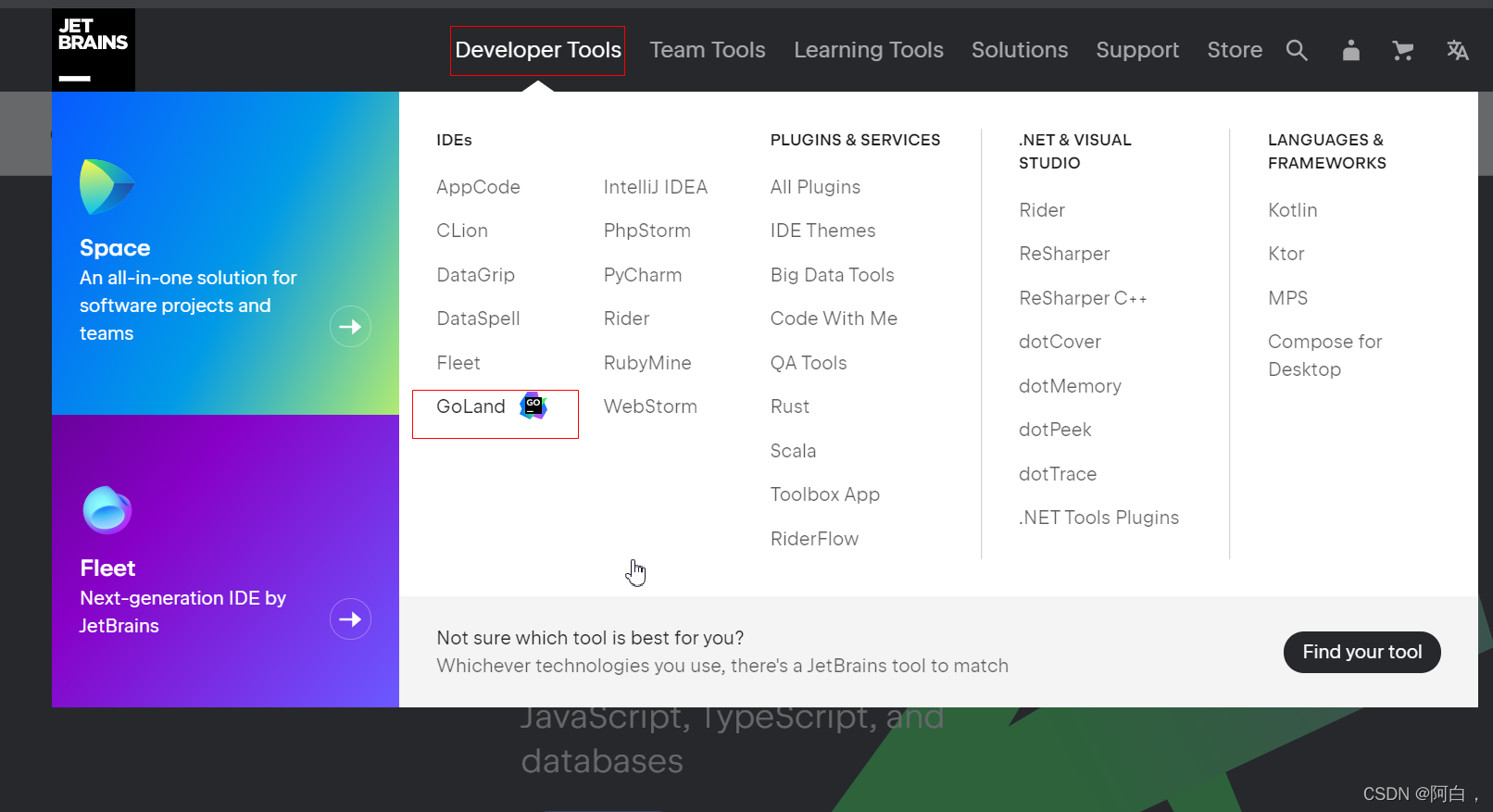Open the dotCover link
The image size is (1493, 812).
1060,342
